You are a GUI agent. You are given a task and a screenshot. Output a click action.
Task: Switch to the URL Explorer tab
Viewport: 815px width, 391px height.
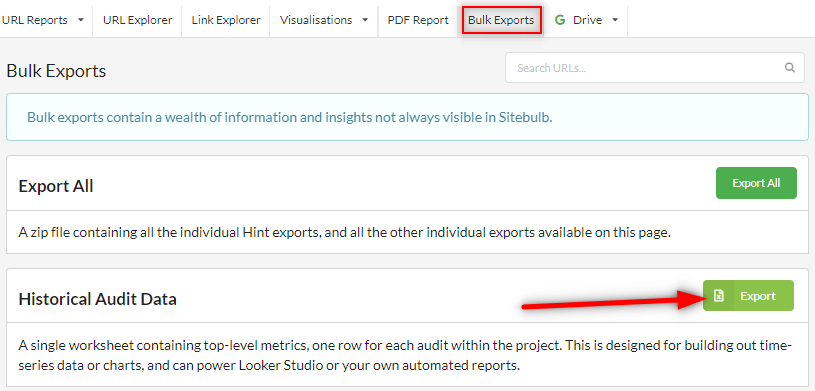137,20
